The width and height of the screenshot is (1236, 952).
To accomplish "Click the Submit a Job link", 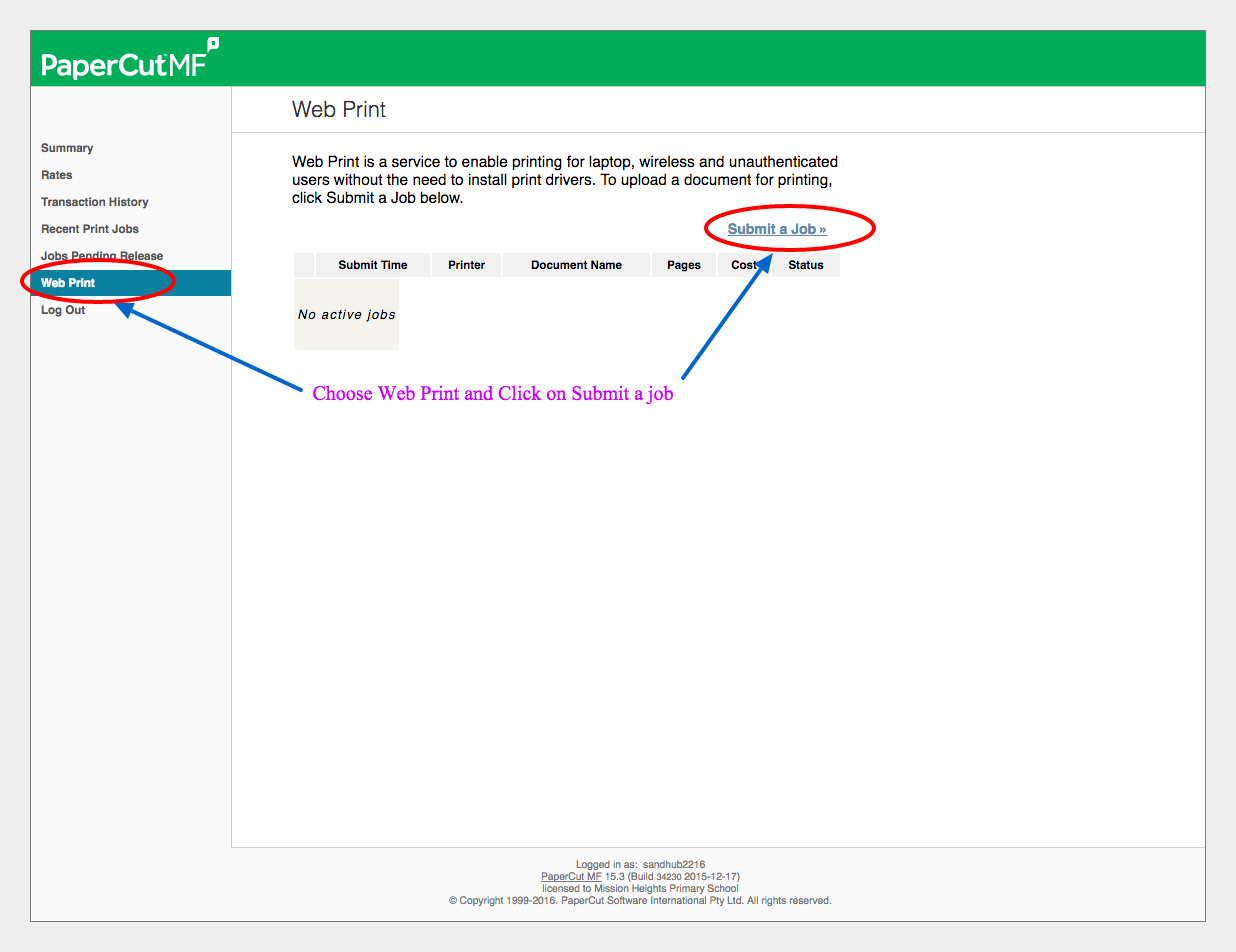I will pyautogui.click(x=777, y=229).
